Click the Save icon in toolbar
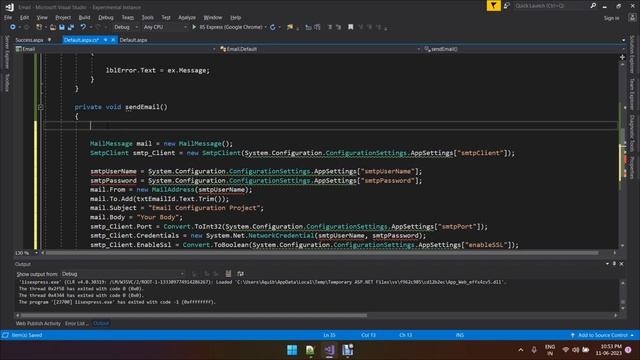 (x=62, y=27)
